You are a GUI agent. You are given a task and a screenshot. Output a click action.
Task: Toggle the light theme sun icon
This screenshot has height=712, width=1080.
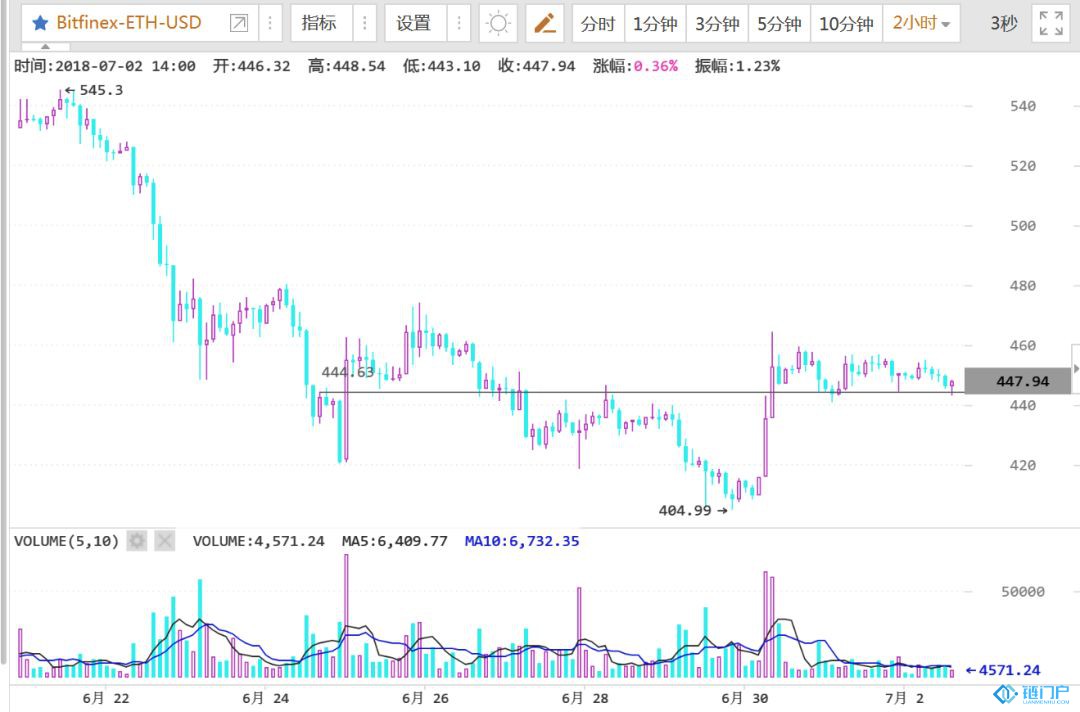(498, 23)
